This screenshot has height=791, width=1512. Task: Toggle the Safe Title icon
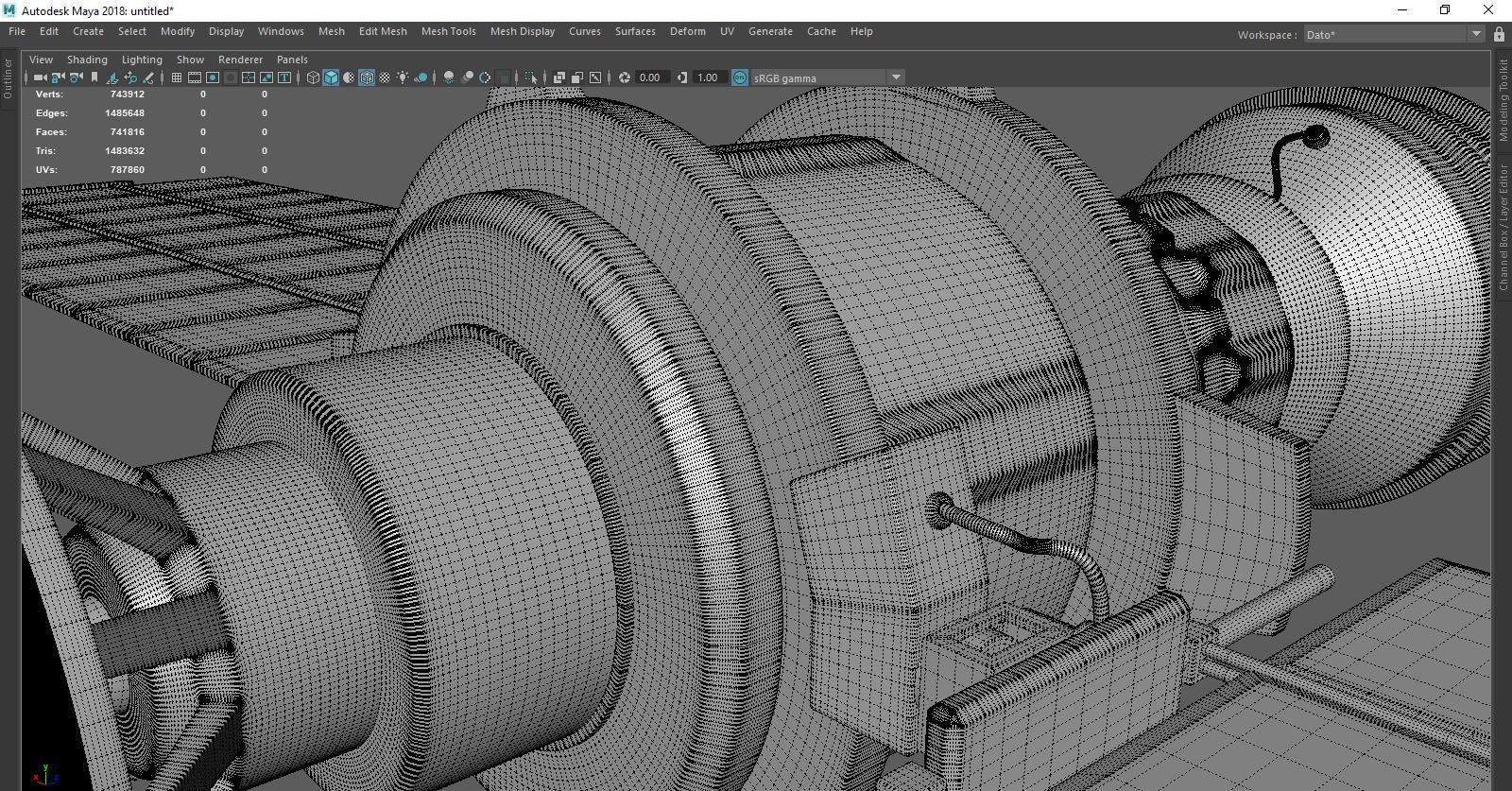[284, 77]
